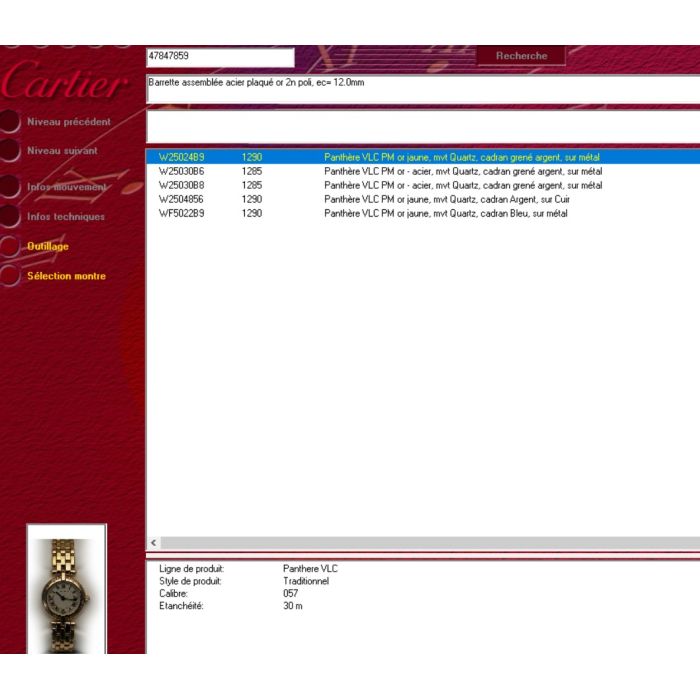Image resolution: width=700 pixels, height=700 pixels.
Task: Click the round bullet beside Niveau précédent
Action: [9, 121]
